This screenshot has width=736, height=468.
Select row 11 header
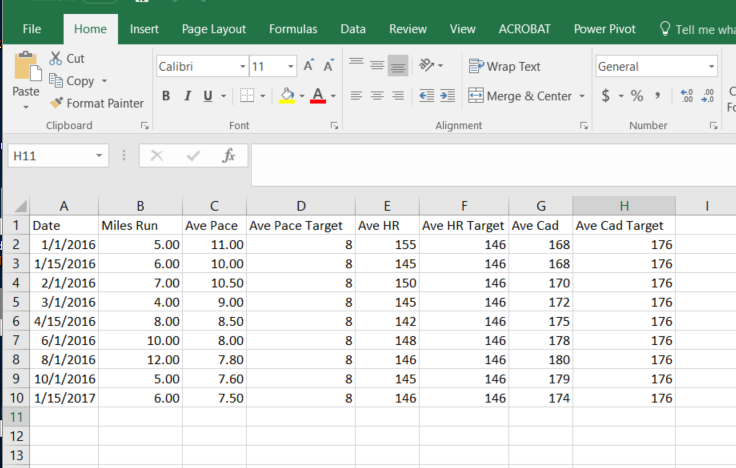(16, 417)
